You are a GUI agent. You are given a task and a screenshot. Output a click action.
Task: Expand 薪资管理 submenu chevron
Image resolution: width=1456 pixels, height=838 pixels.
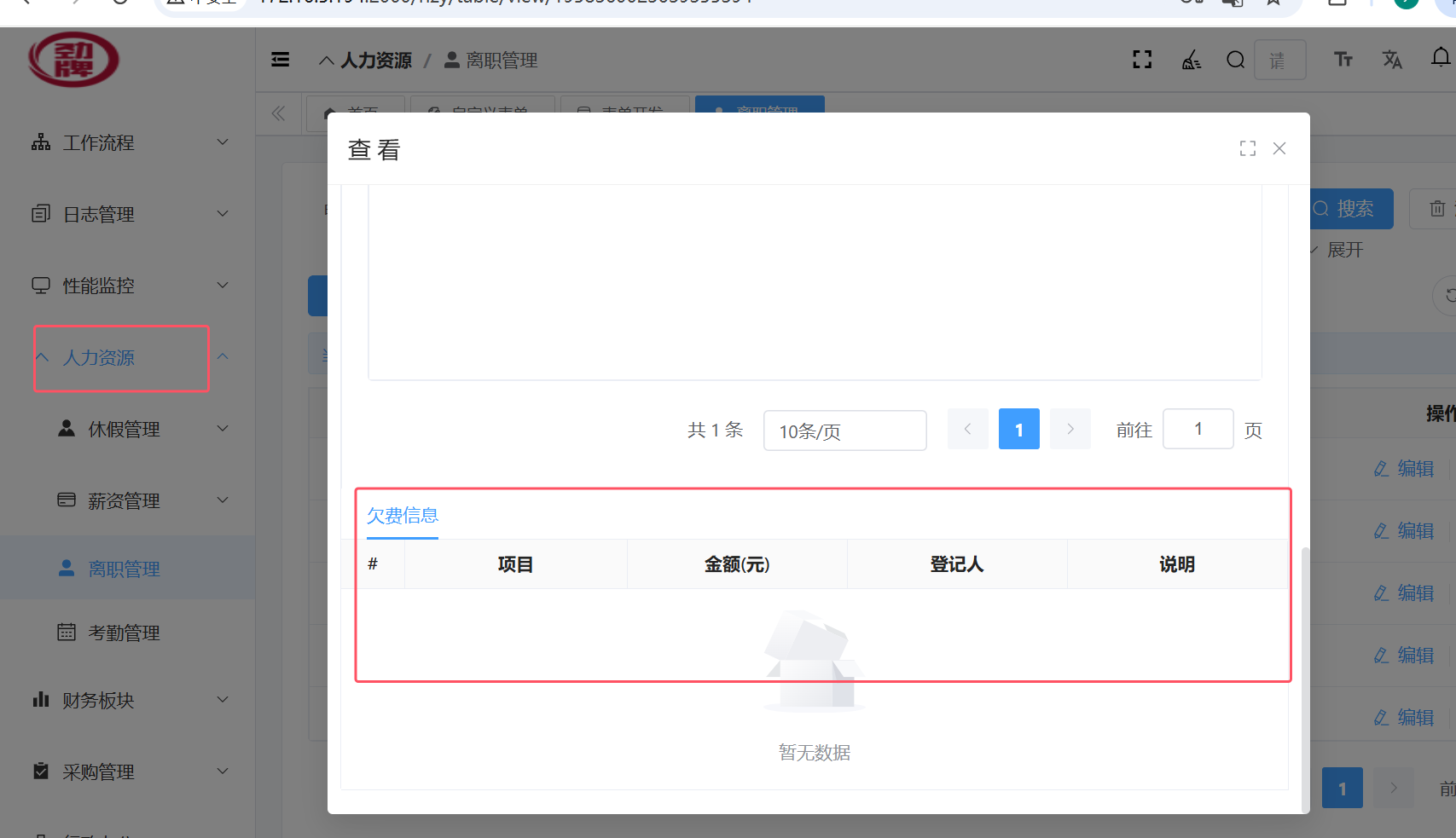223,500
